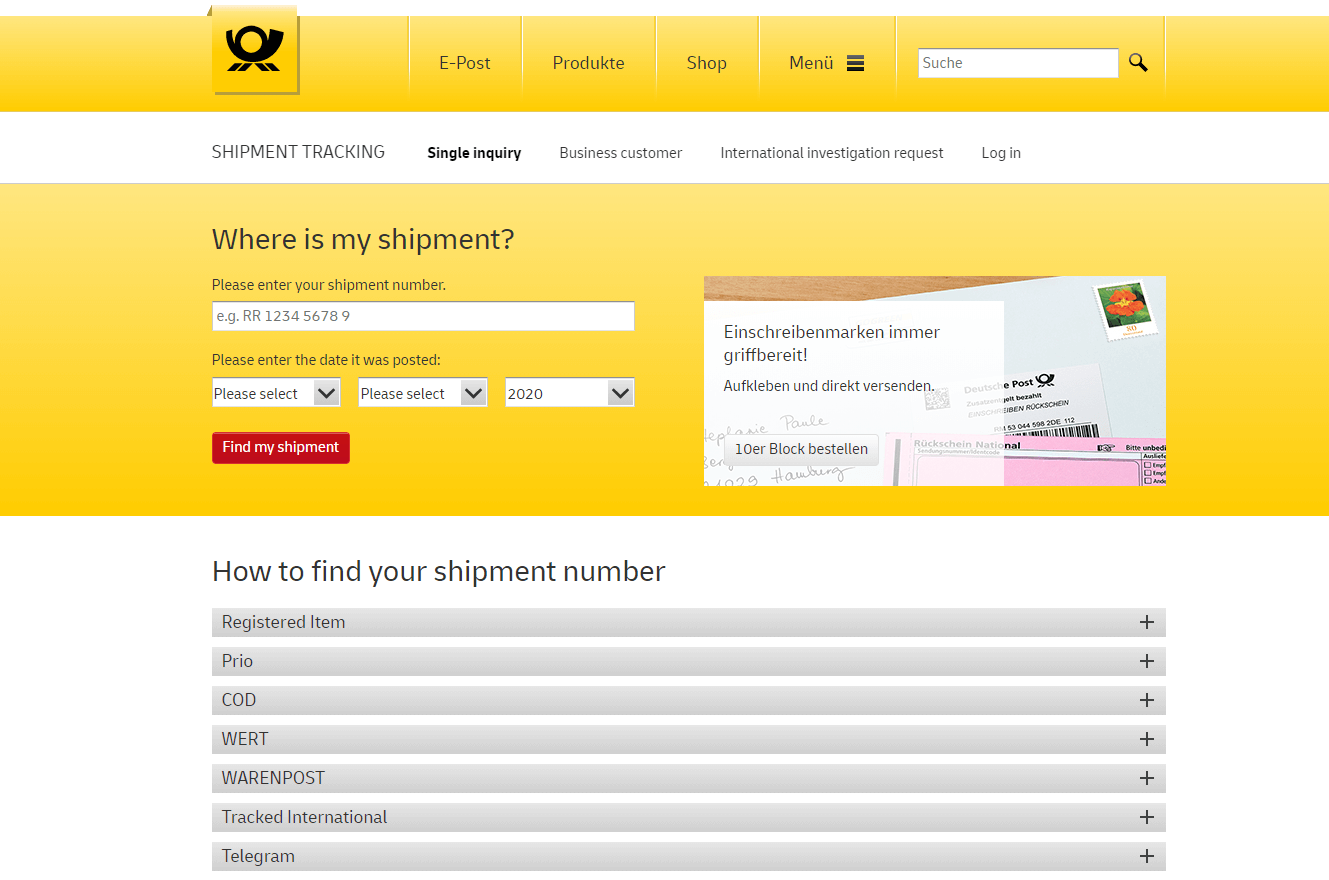
Task: Click inside the shipment number input field
Action: [422, 315]
